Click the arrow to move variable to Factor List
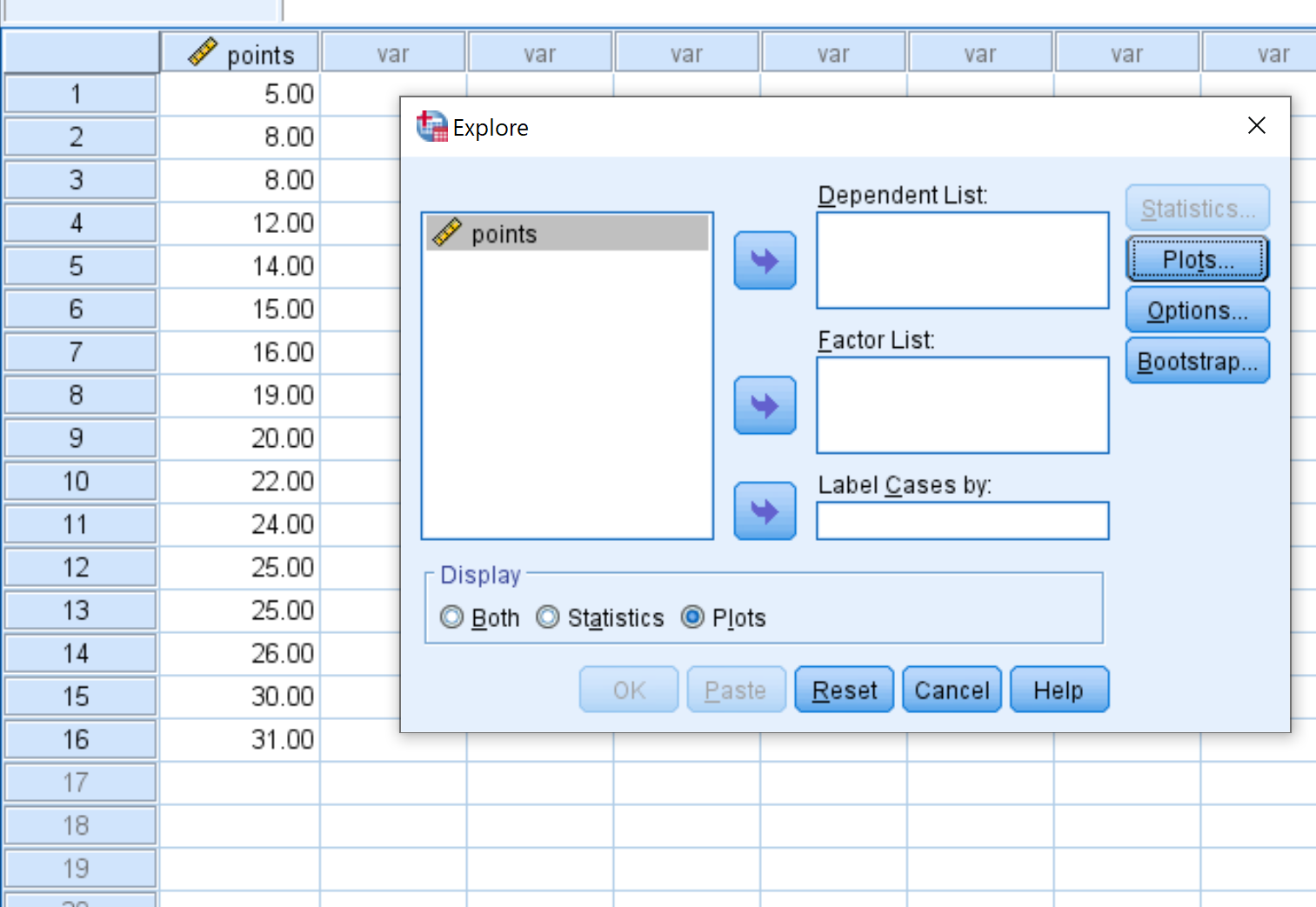 [765, 405]
